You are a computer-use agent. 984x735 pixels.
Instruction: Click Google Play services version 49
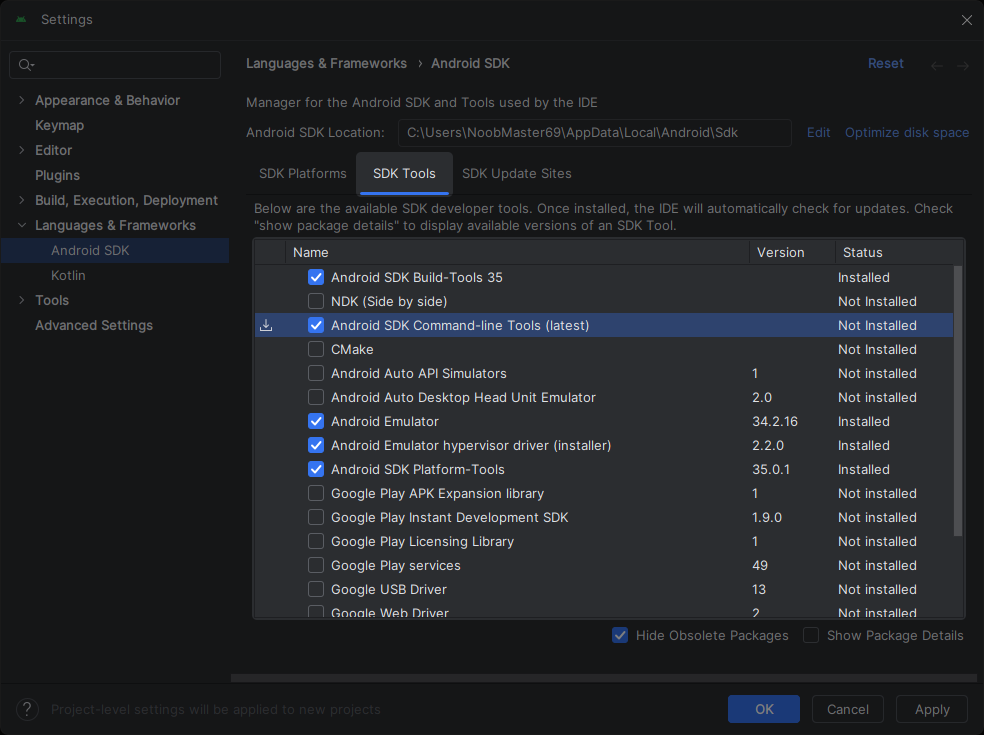760,565
